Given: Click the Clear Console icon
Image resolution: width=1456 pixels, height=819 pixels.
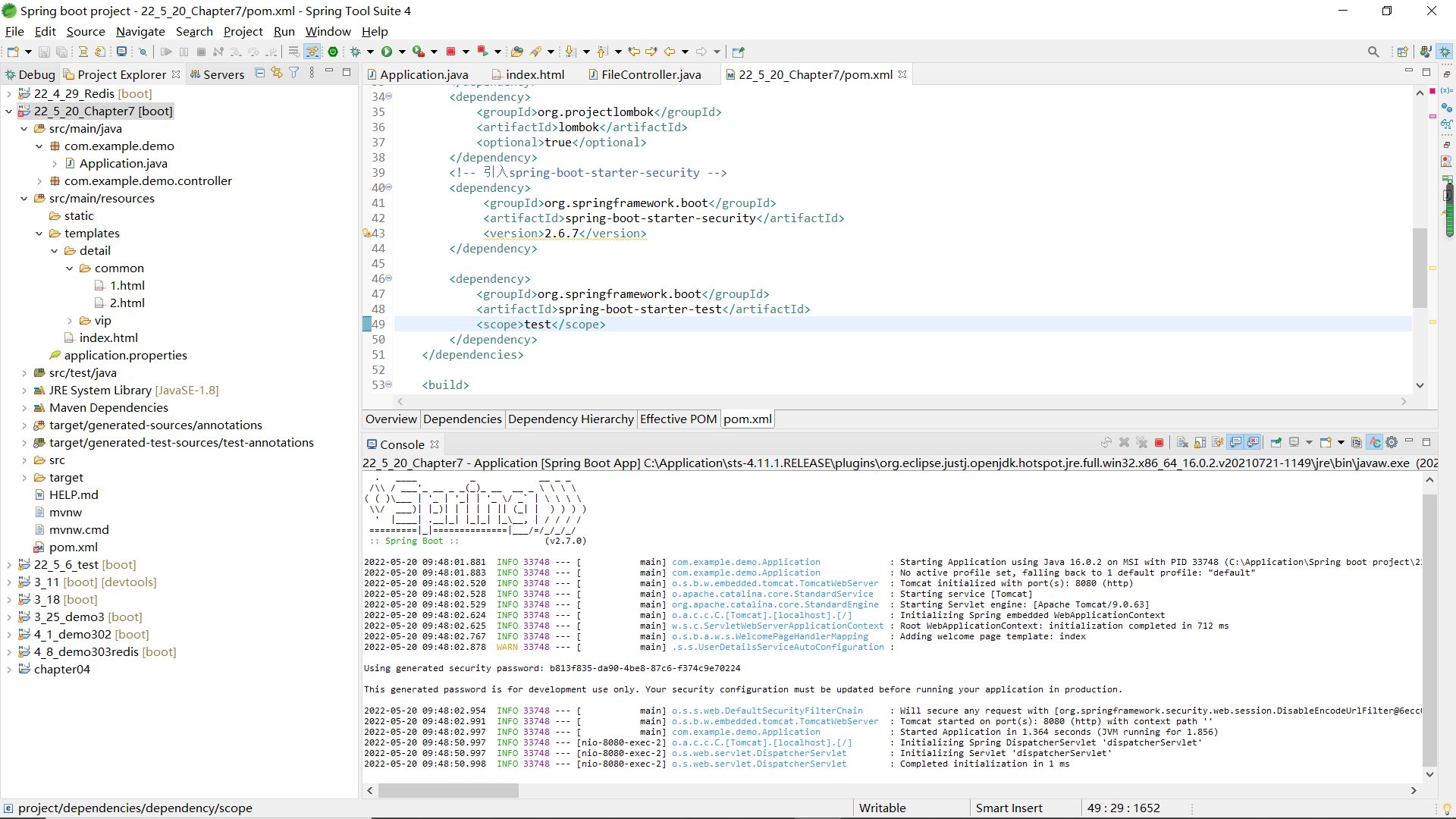Looking at the screenshot, I should [1182, 442].
